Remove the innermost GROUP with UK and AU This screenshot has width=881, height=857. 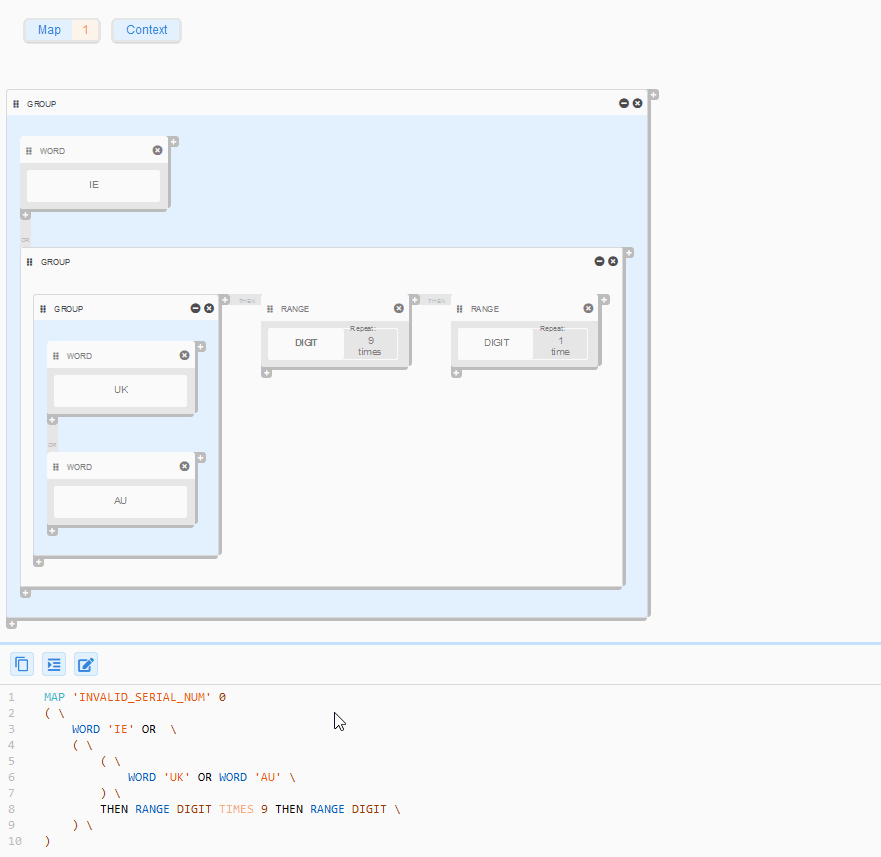pyautogui.click(x=209, y=309)
